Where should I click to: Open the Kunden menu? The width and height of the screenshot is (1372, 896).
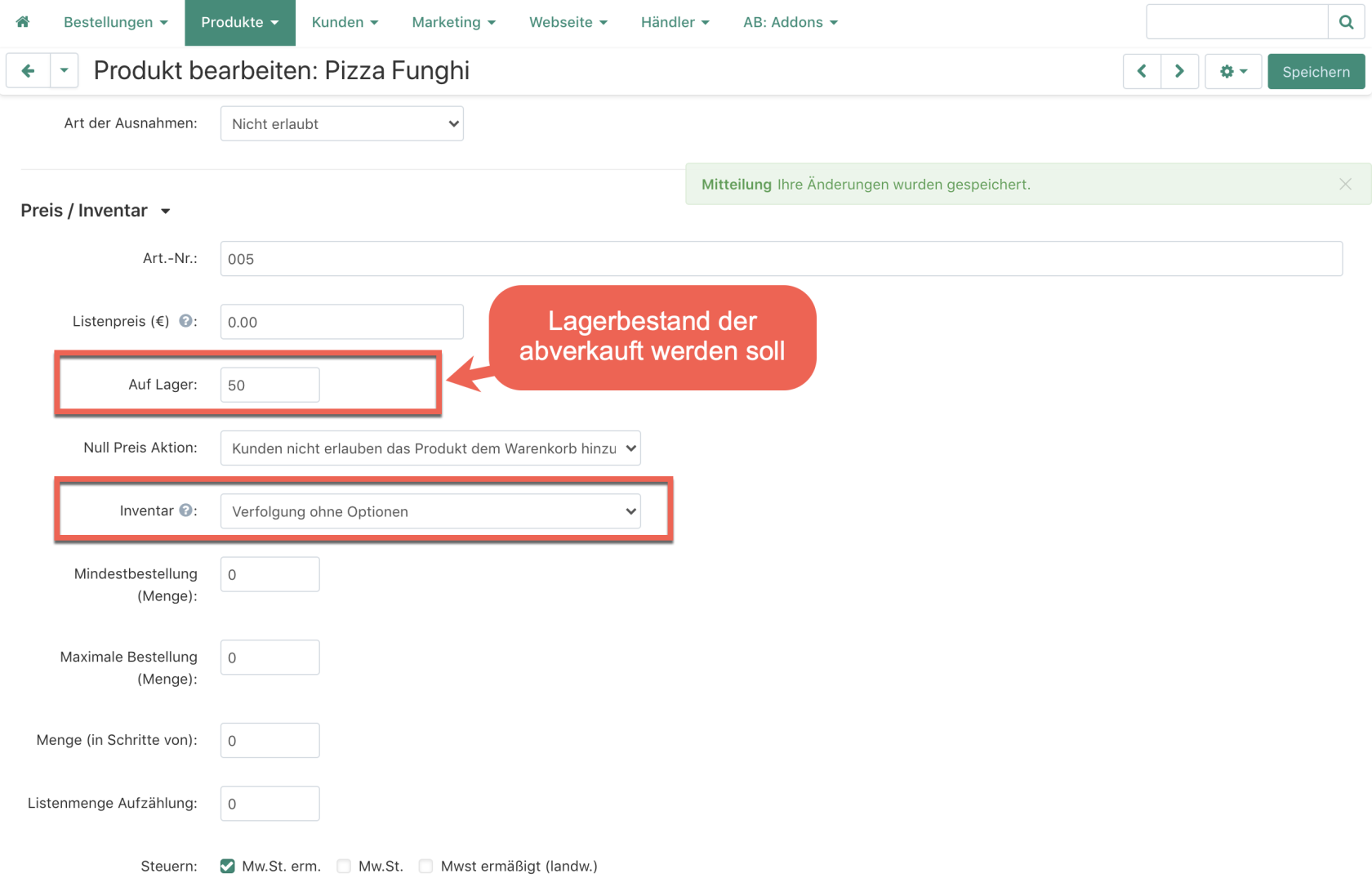click(345, 22)
